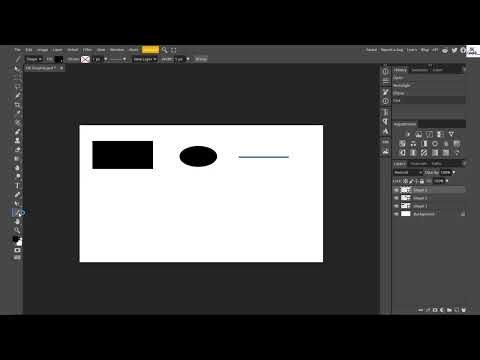Select the Move tool
The image size is (480, 360).
click(x=17, y=68)
